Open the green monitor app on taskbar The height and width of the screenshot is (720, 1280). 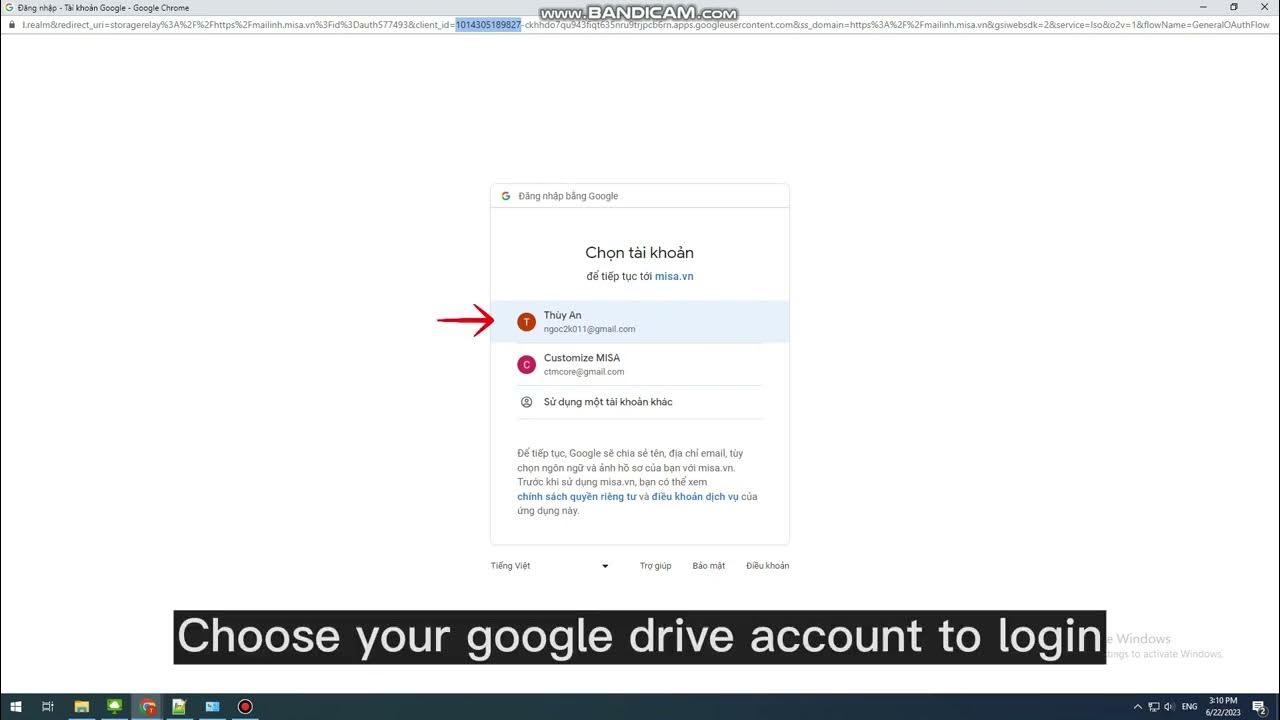tap(115, 707)
